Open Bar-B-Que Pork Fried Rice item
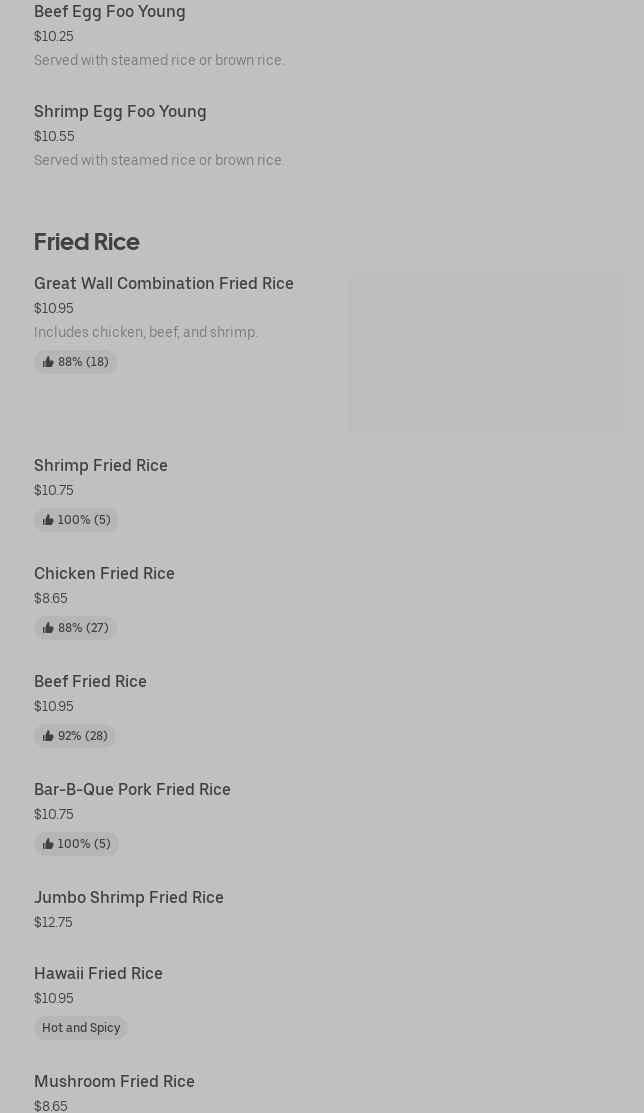This screenshot has height=1113, width=644. coord(132,790)
